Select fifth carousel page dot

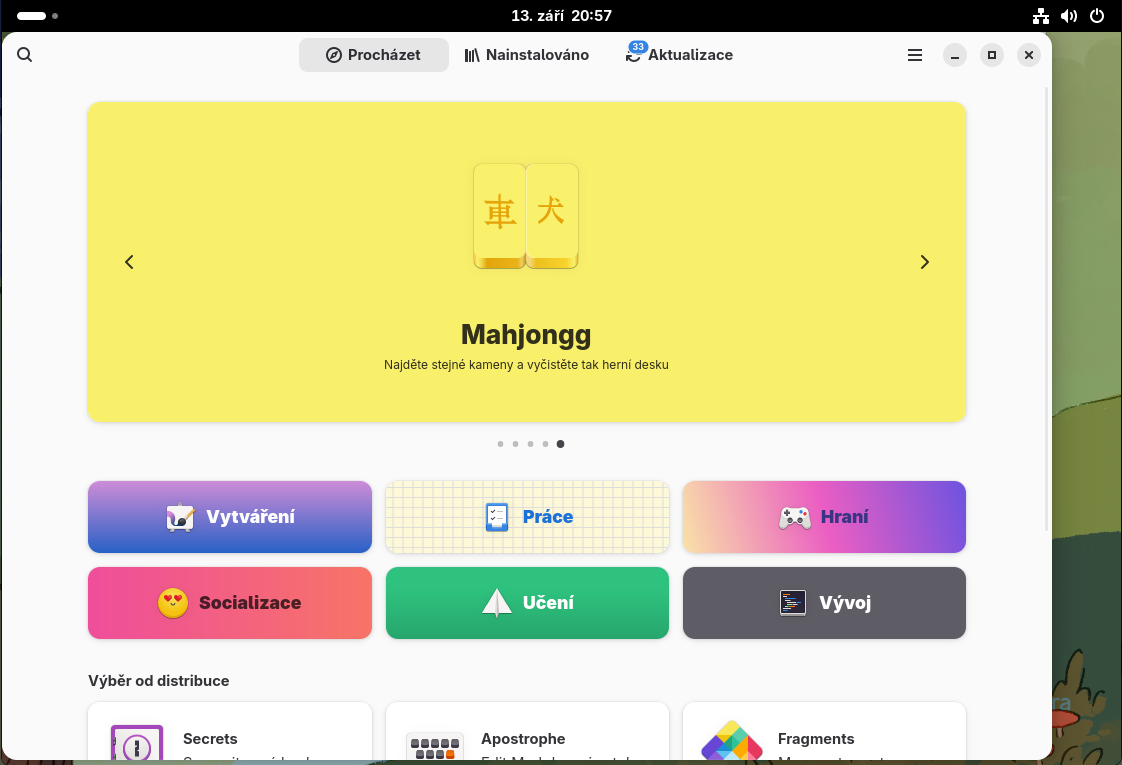pyautogui.click(x=560, y=444)
